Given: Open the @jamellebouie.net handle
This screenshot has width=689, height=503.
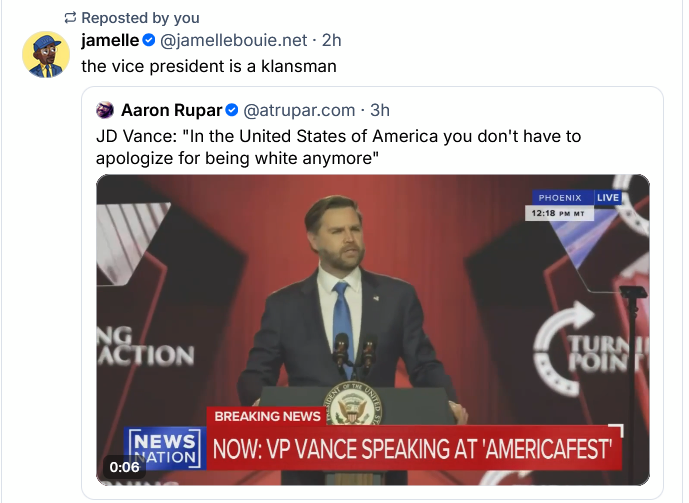Looking at the screenshot, I should coord(234,41).
